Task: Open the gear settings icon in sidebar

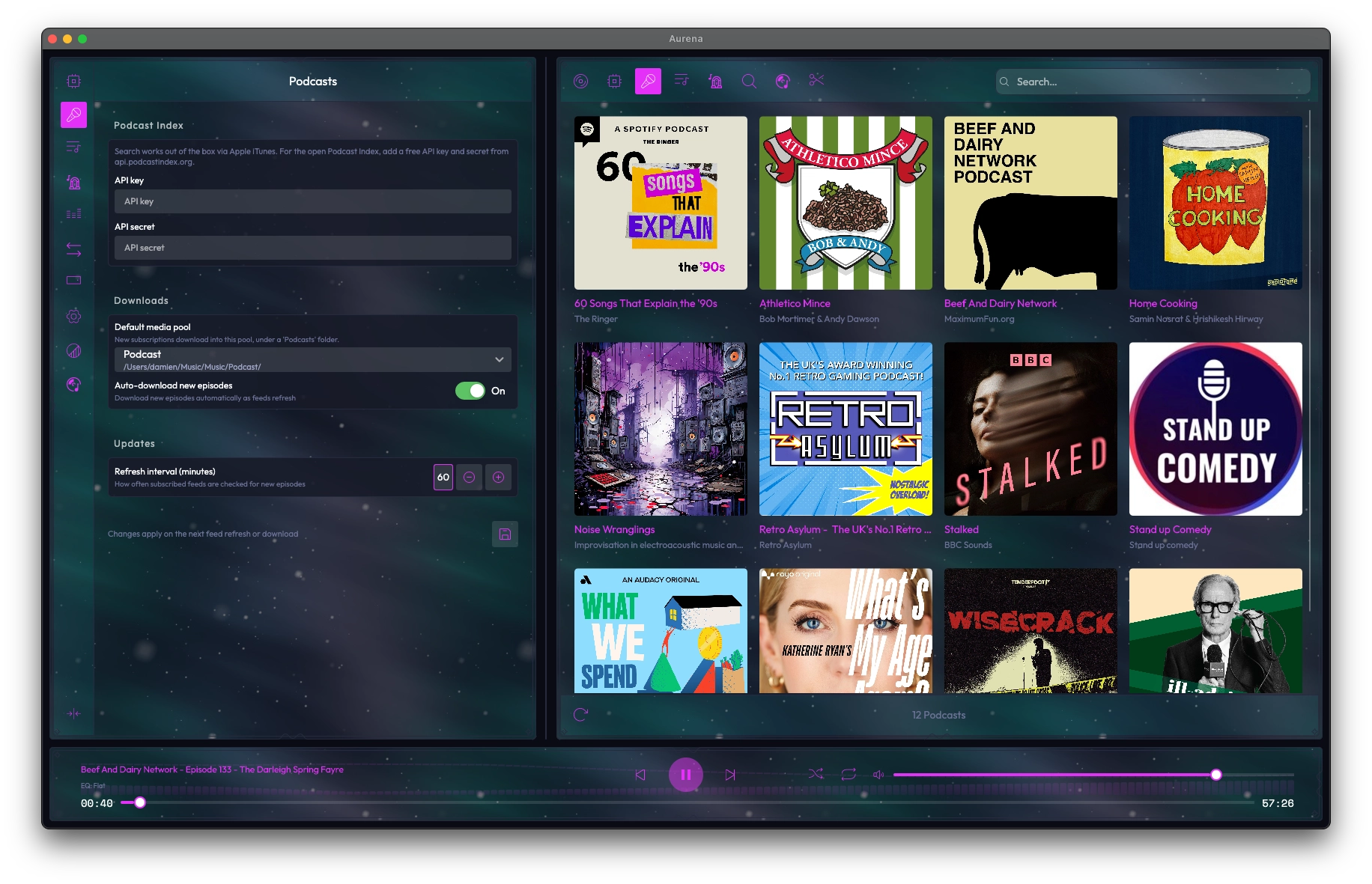Action: pyautogui.click(x=73, y=316)
